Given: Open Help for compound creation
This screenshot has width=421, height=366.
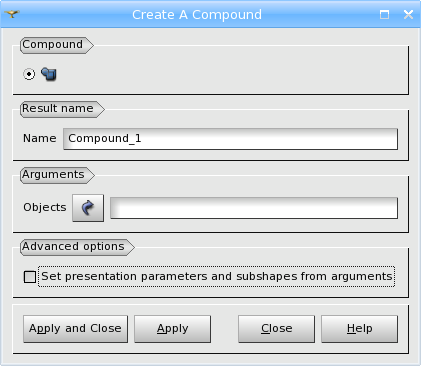Looking at the screenshot, I should point(359,329).
